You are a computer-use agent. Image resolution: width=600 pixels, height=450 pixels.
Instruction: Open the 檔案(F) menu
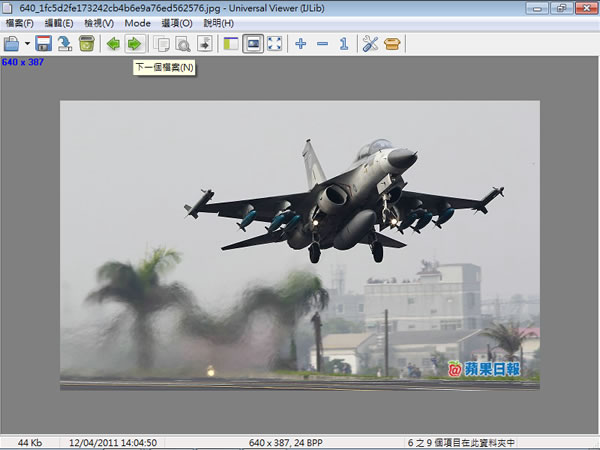[x=20, y=23]
